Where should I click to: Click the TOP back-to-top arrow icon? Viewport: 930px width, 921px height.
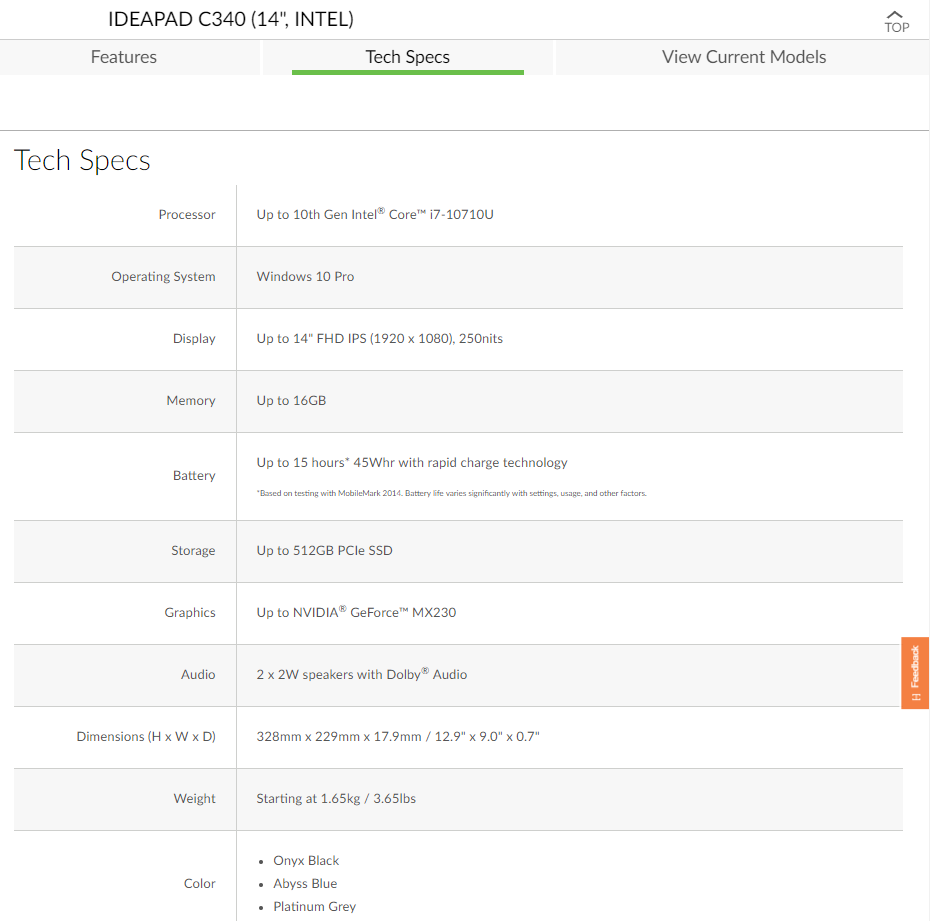(895, 20)
